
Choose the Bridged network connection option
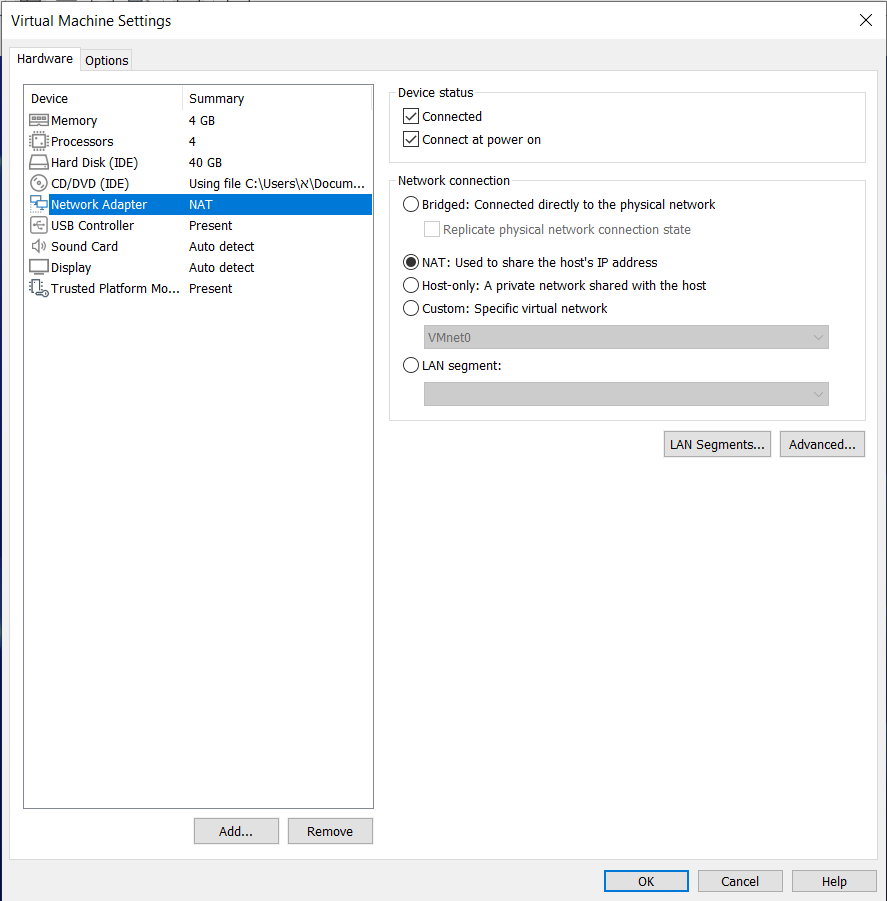pos(411,205)
